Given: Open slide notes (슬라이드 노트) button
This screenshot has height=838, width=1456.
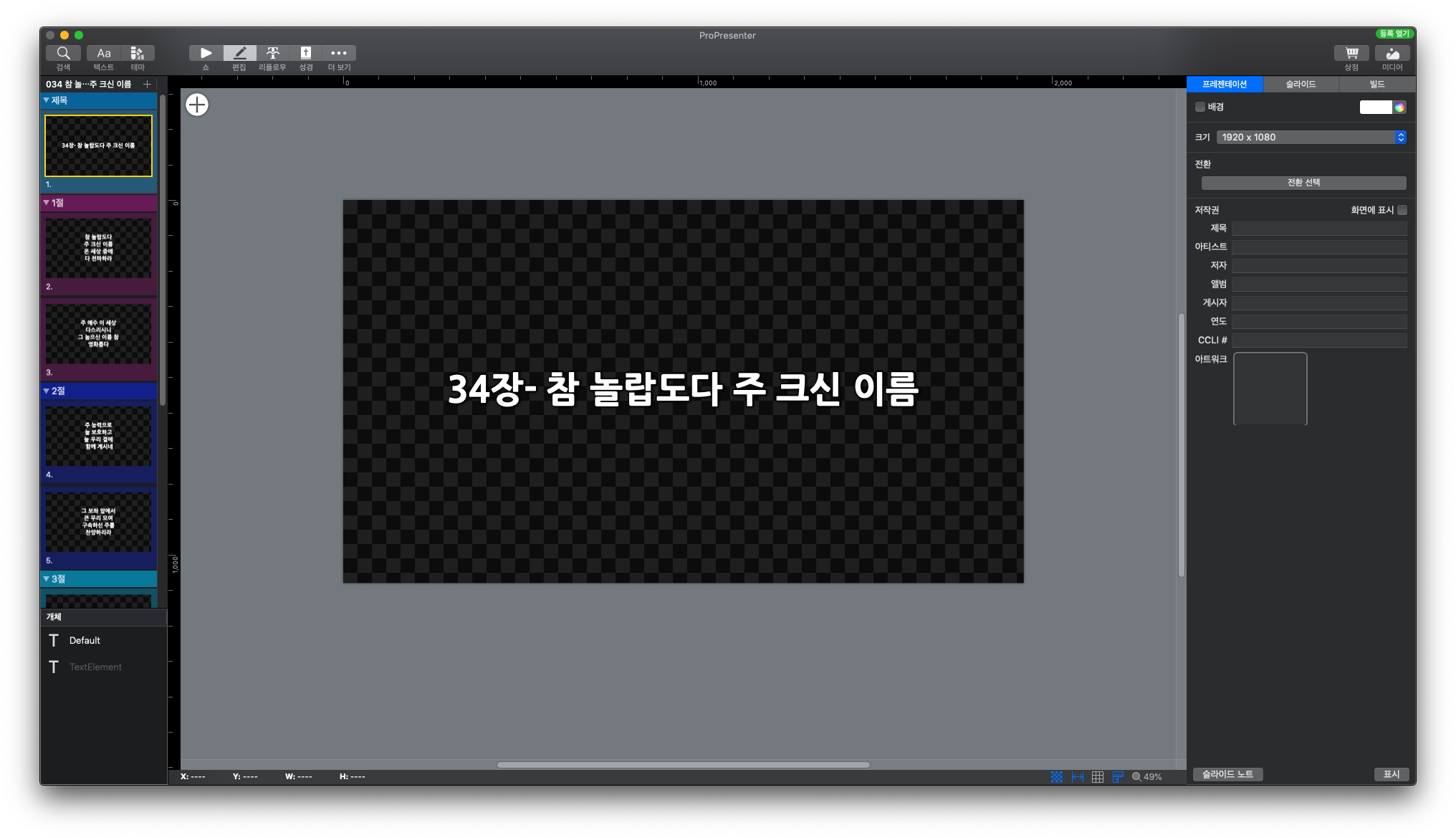Looking at the screenshot, I should coord(1227,774).
